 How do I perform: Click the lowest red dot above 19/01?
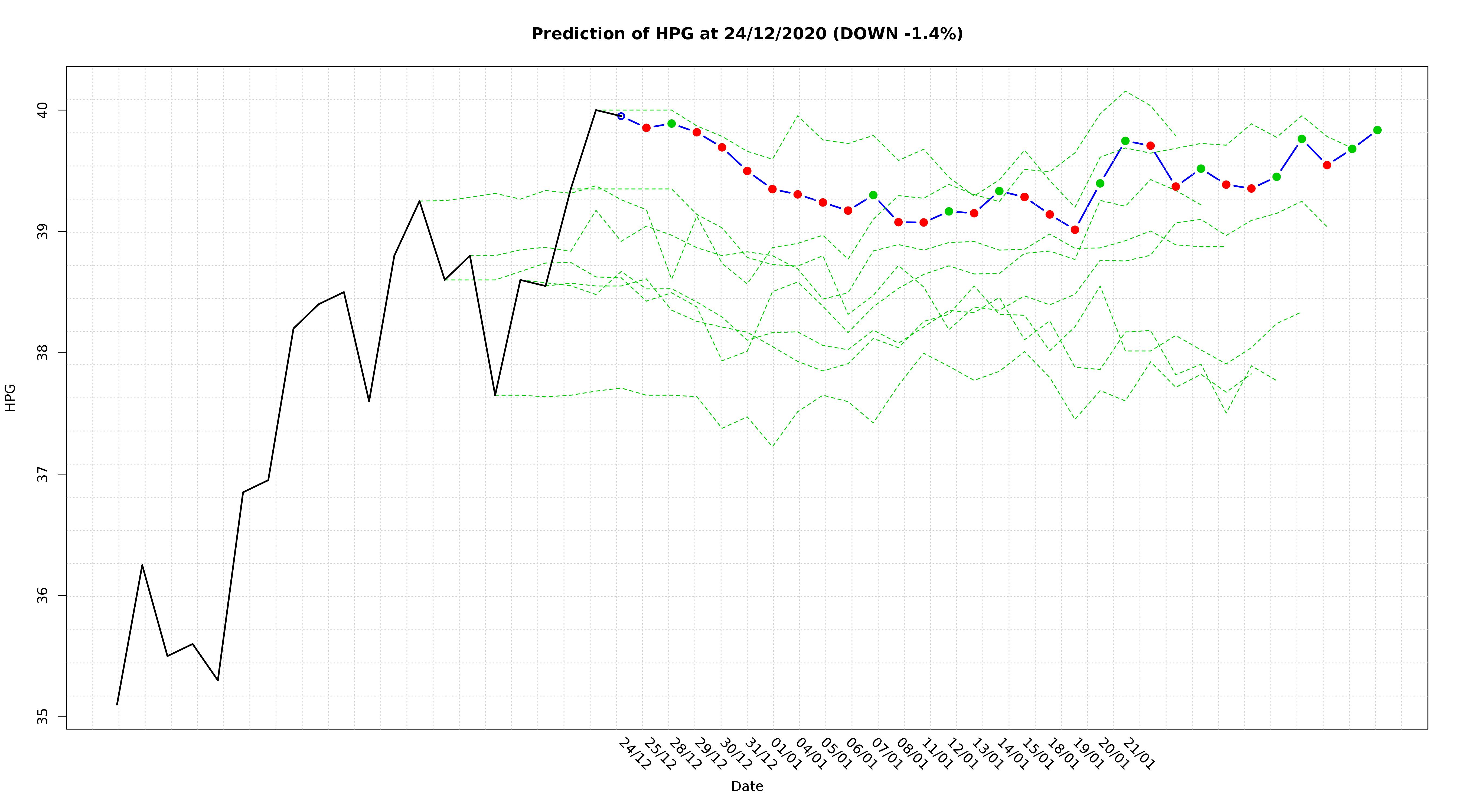coord(1074,230)
